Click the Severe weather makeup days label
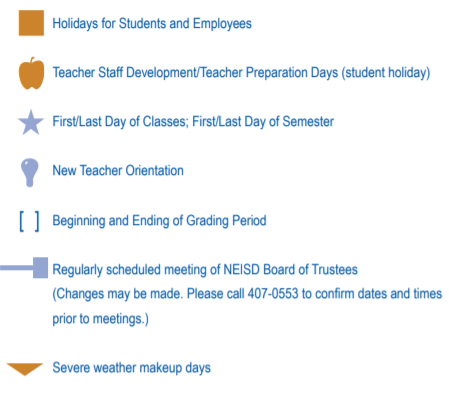 coord(132,368)
